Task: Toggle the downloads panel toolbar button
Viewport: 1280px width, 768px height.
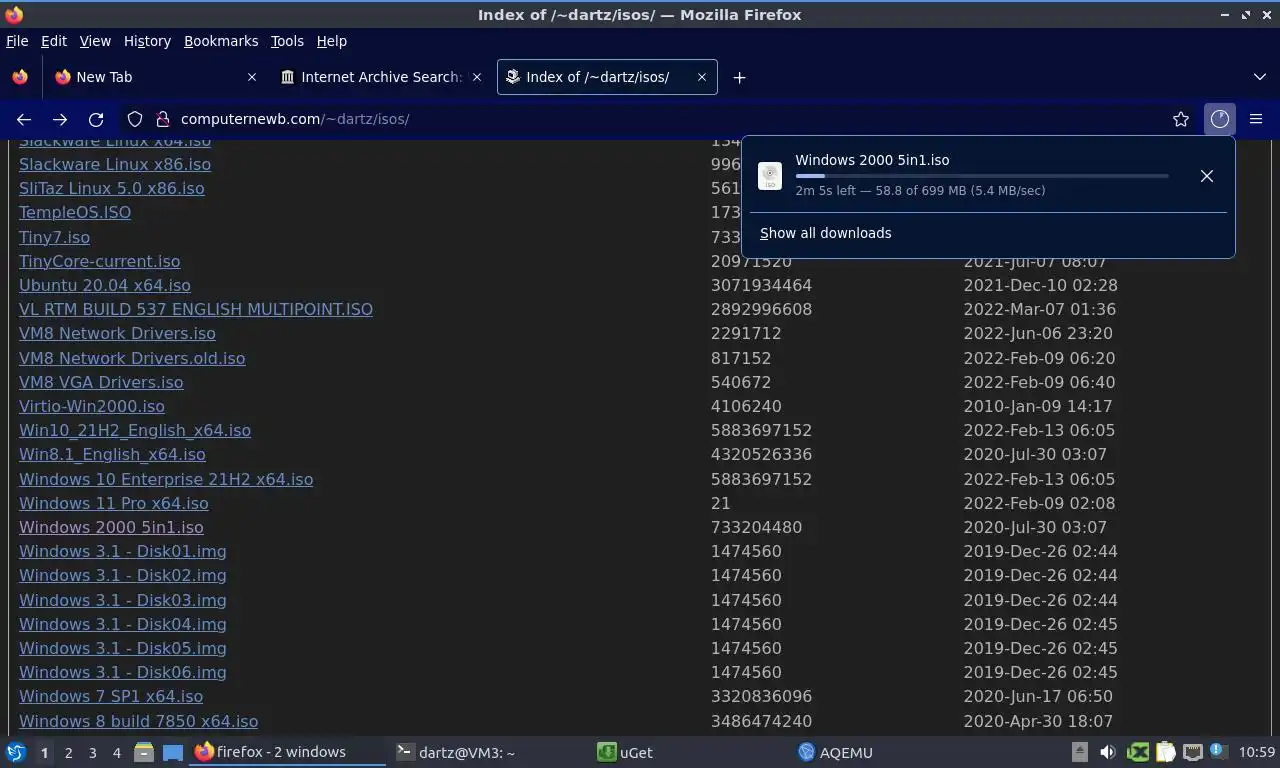Action: click(x=1220, y=119)
